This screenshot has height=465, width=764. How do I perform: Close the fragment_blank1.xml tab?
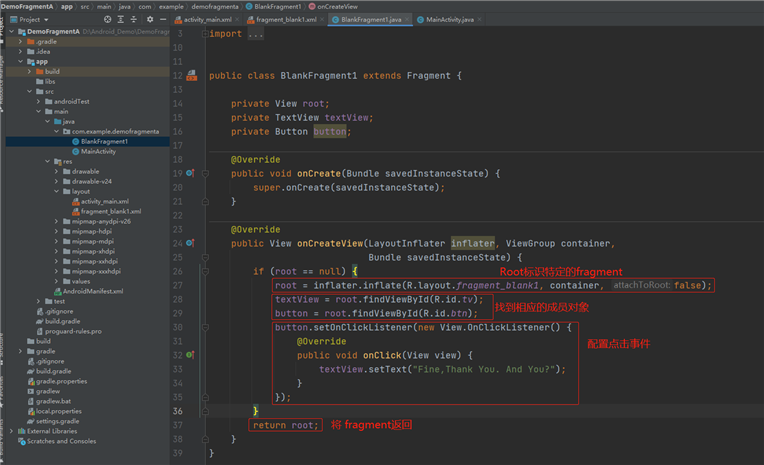tap(322, 19)
